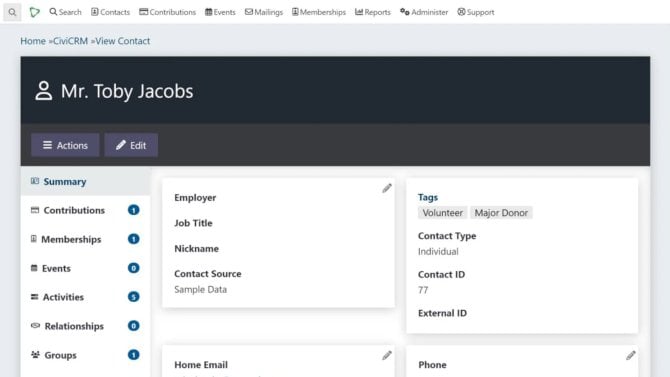Click the External ID label
The image size is (670, 377).
click(x=442, y=313)
